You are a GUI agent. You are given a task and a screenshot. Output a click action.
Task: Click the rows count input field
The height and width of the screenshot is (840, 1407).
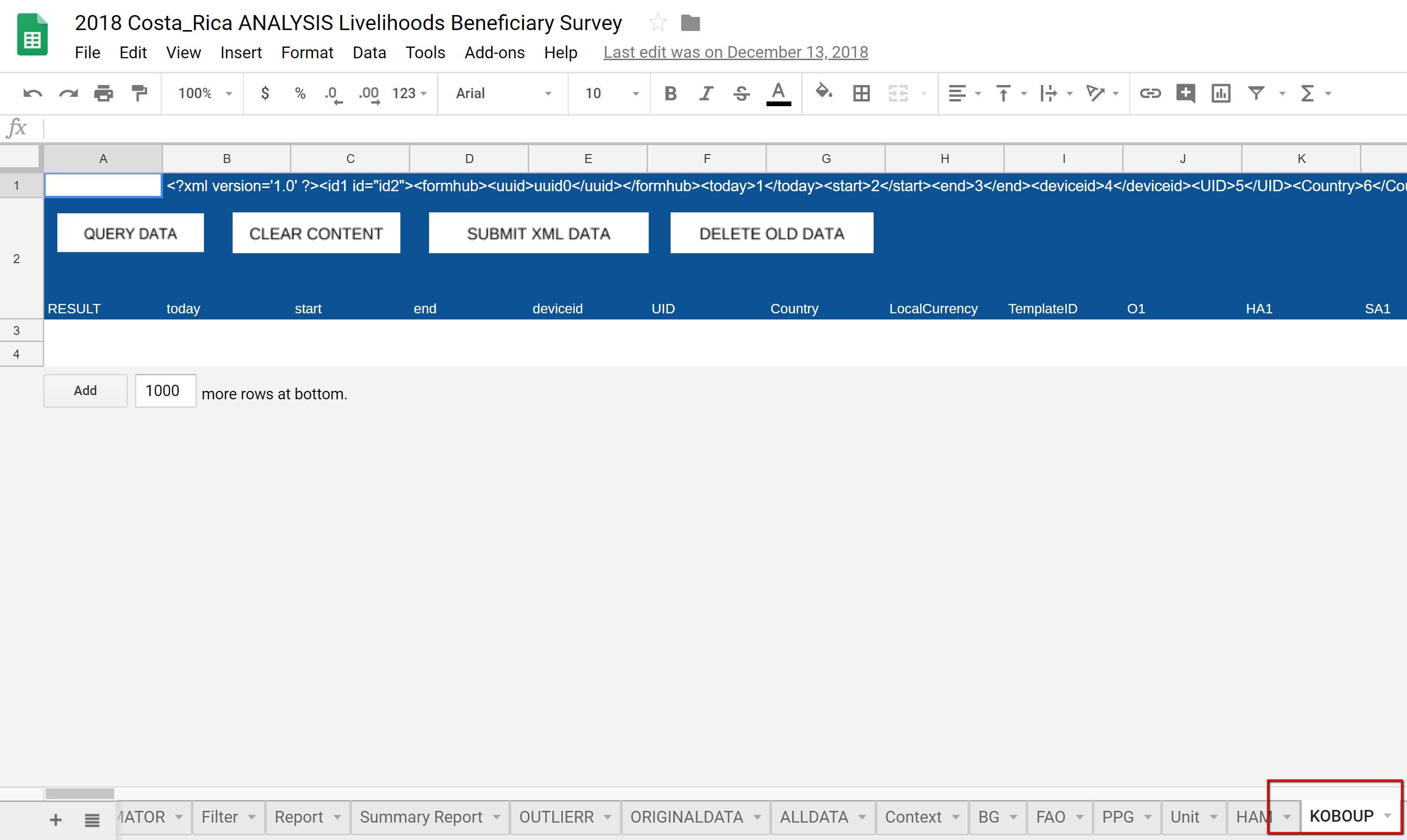click(165, 390)
